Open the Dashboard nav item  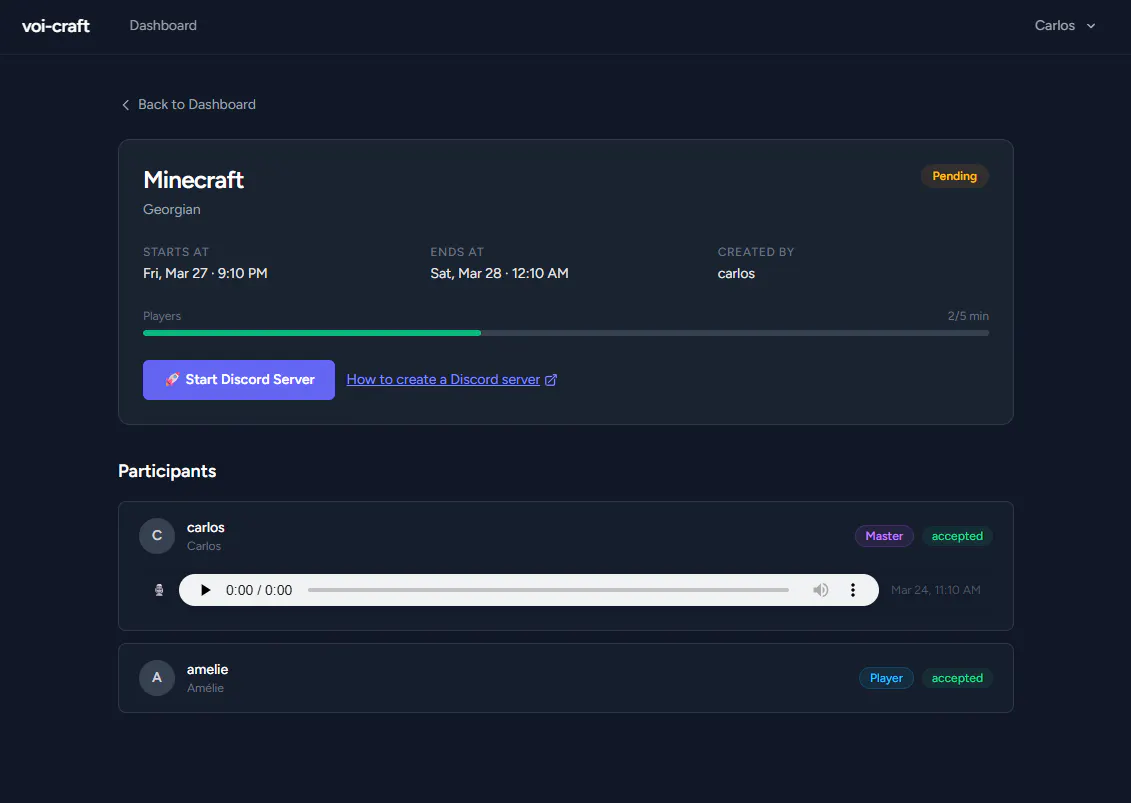pyautogui.click(x=163, y=25)
